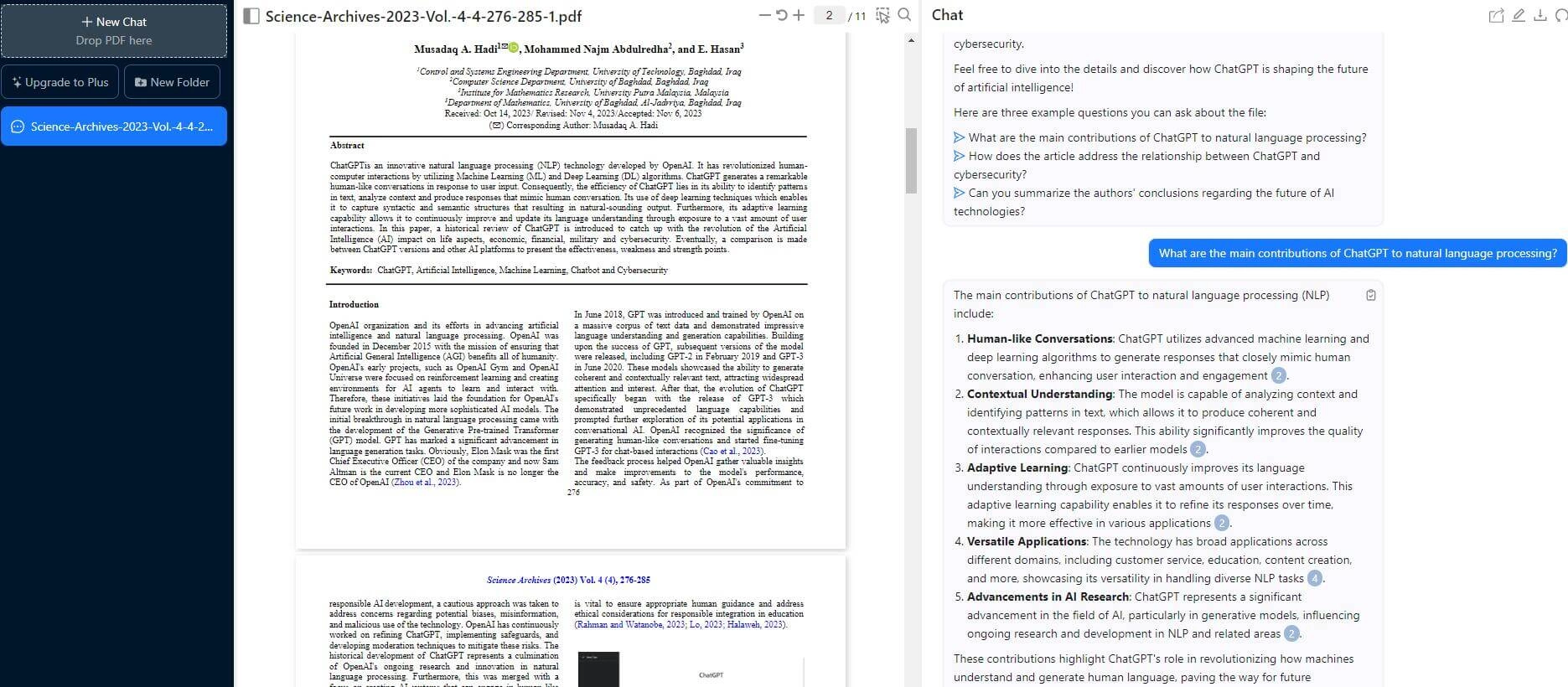1568x687 pixels.
Task: Zoom out the PDF with minus icon
Action: 763,15
